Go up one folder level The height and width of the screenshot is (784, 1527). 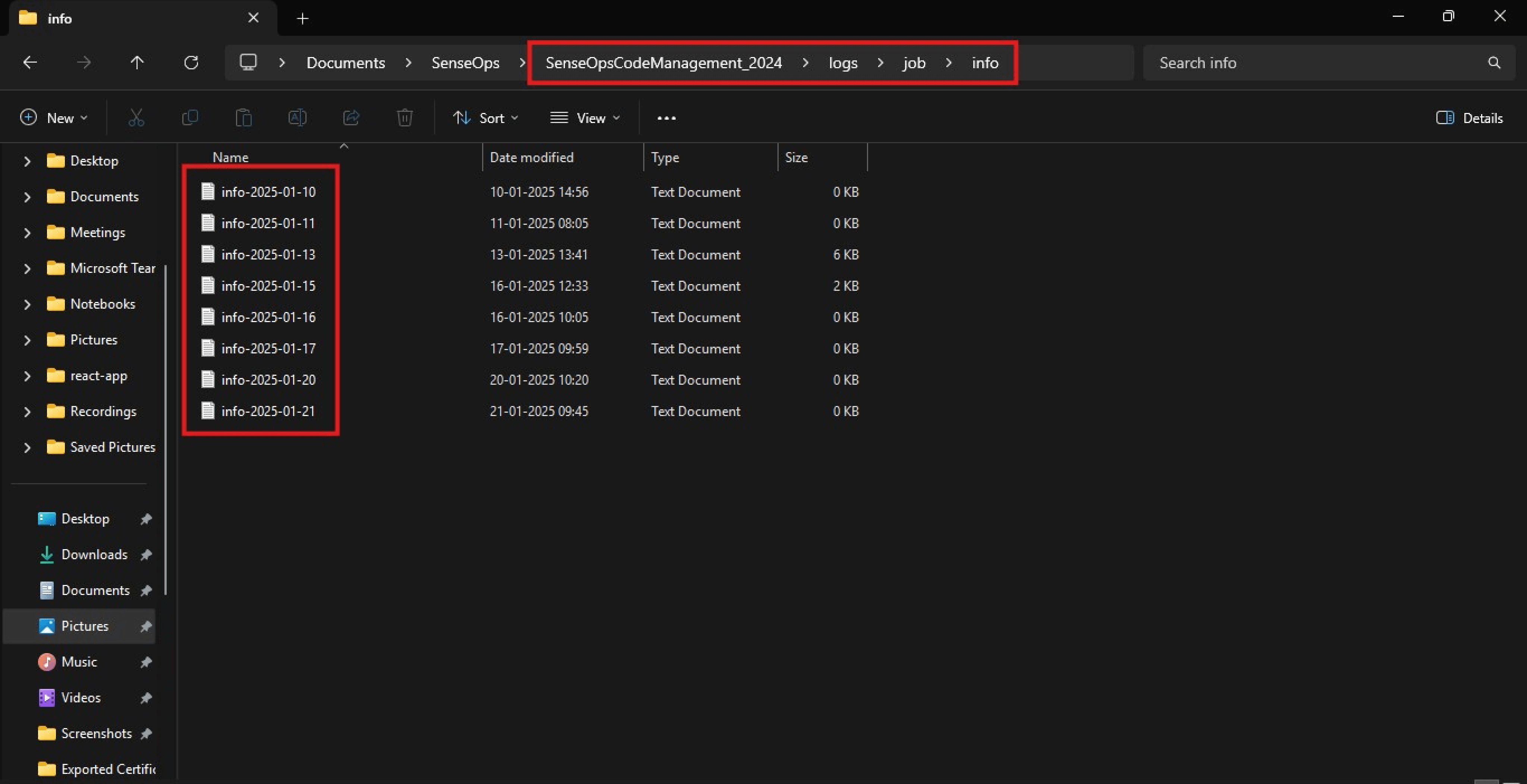137,62
